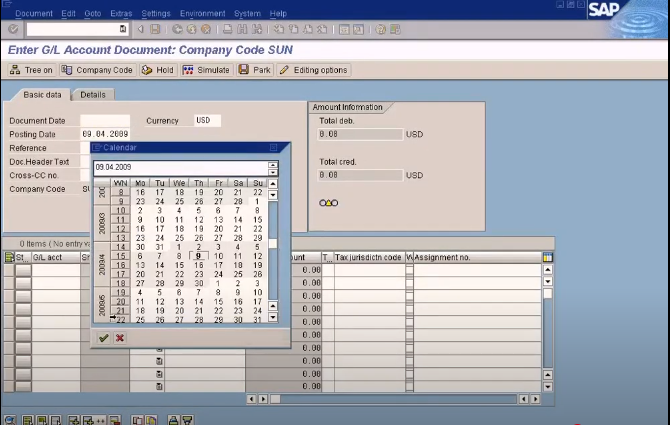Select the Basic data tab
Image resolution: width=670 pixels, height=425 pixels.
(42, 95)
